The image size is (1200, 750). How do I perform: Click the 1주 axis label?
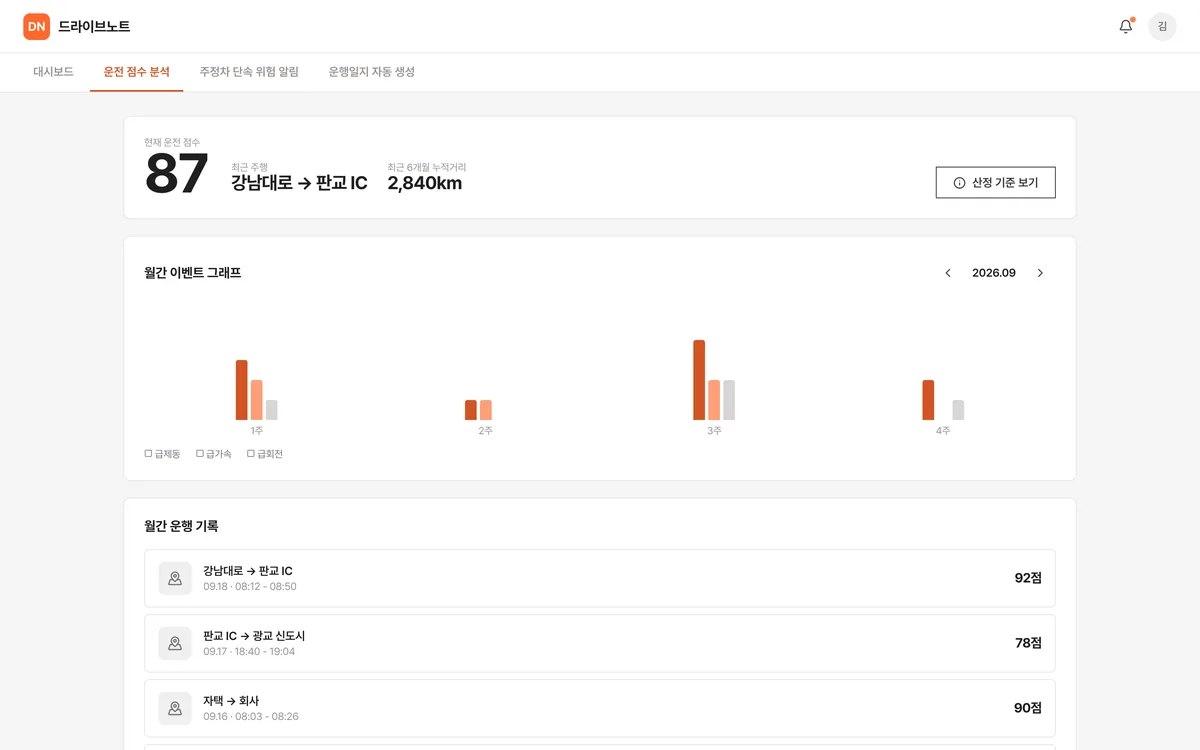click(x=257, y=431)
